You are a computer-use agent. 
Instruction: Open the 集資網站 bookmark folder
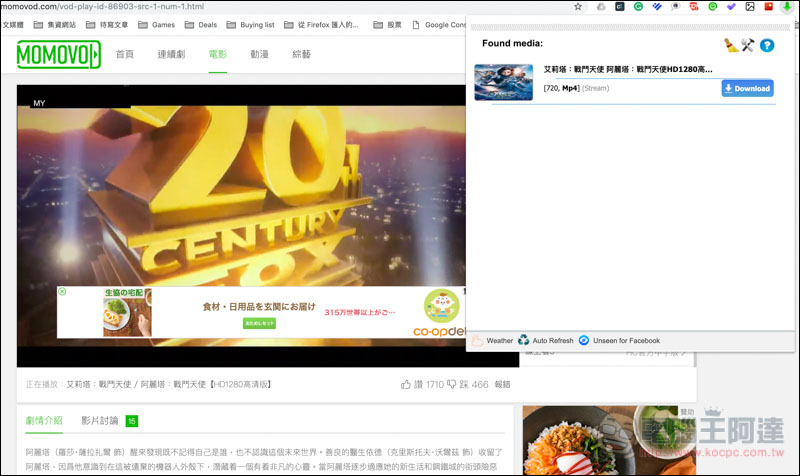tap(55, 24)
